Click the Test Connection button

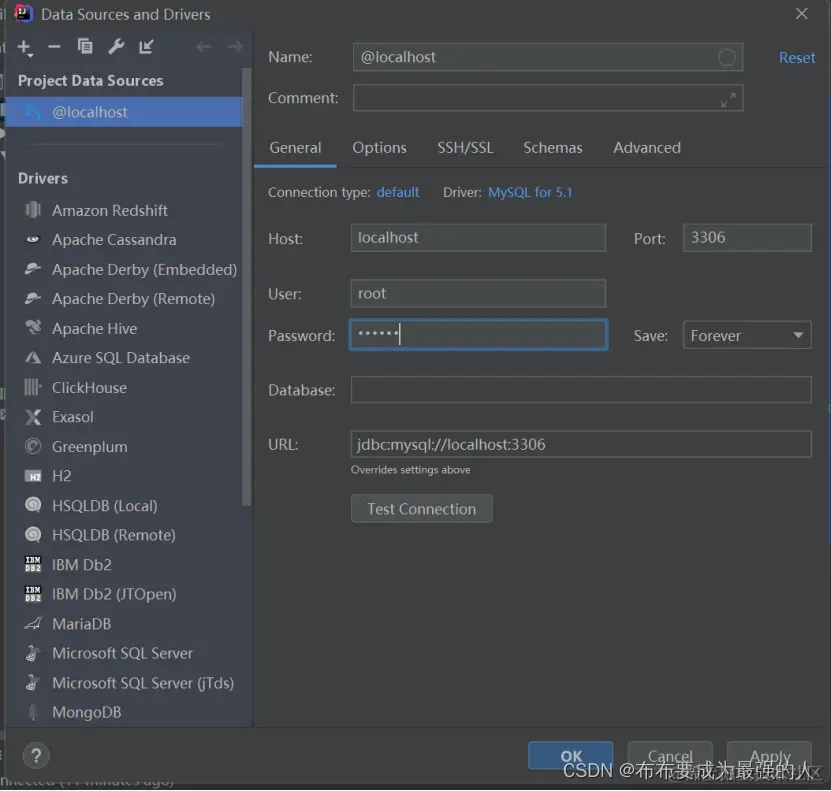(422, 509)
